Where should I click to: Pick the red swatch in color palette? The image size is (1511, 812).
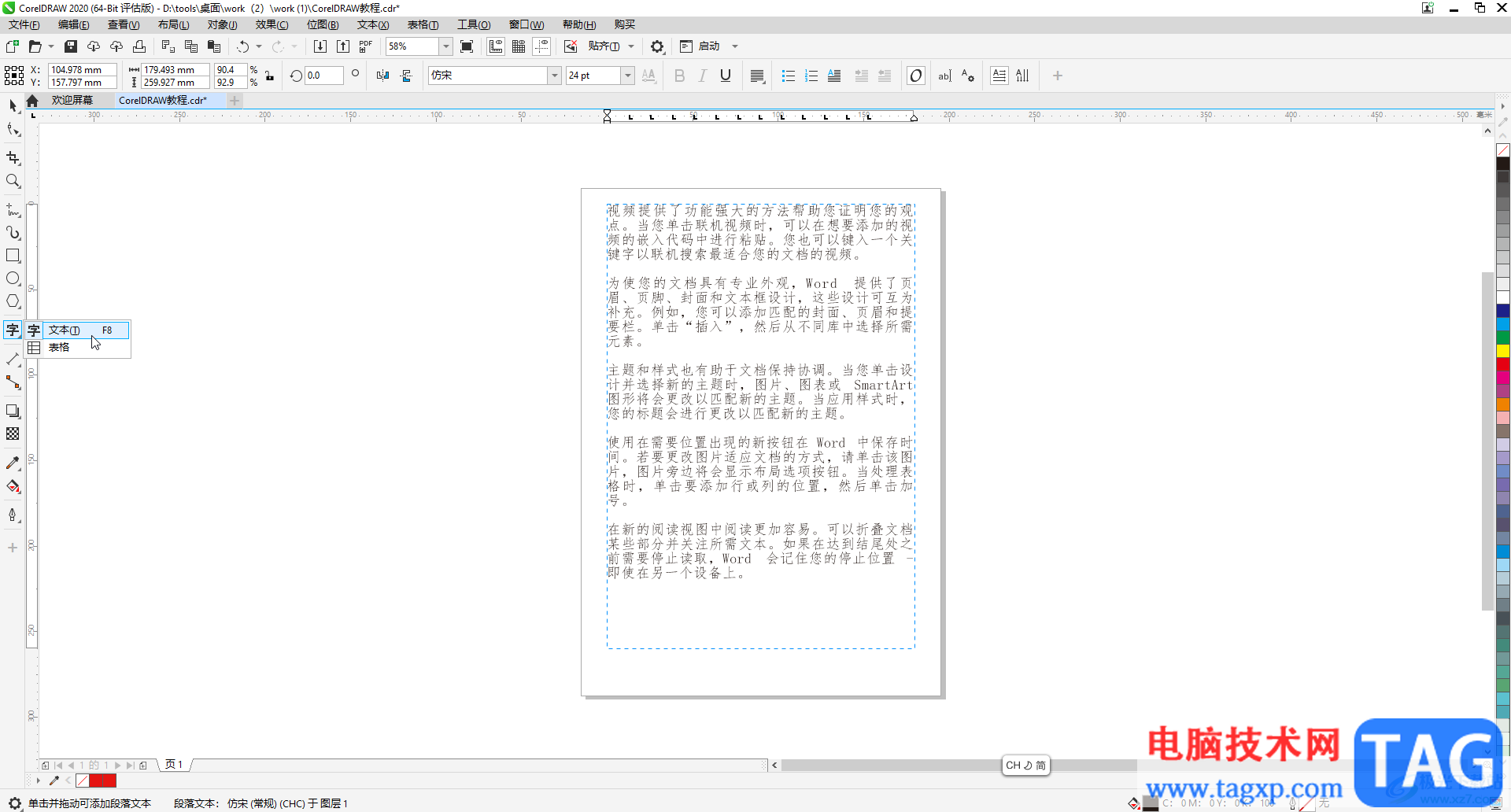point(1503,364)
